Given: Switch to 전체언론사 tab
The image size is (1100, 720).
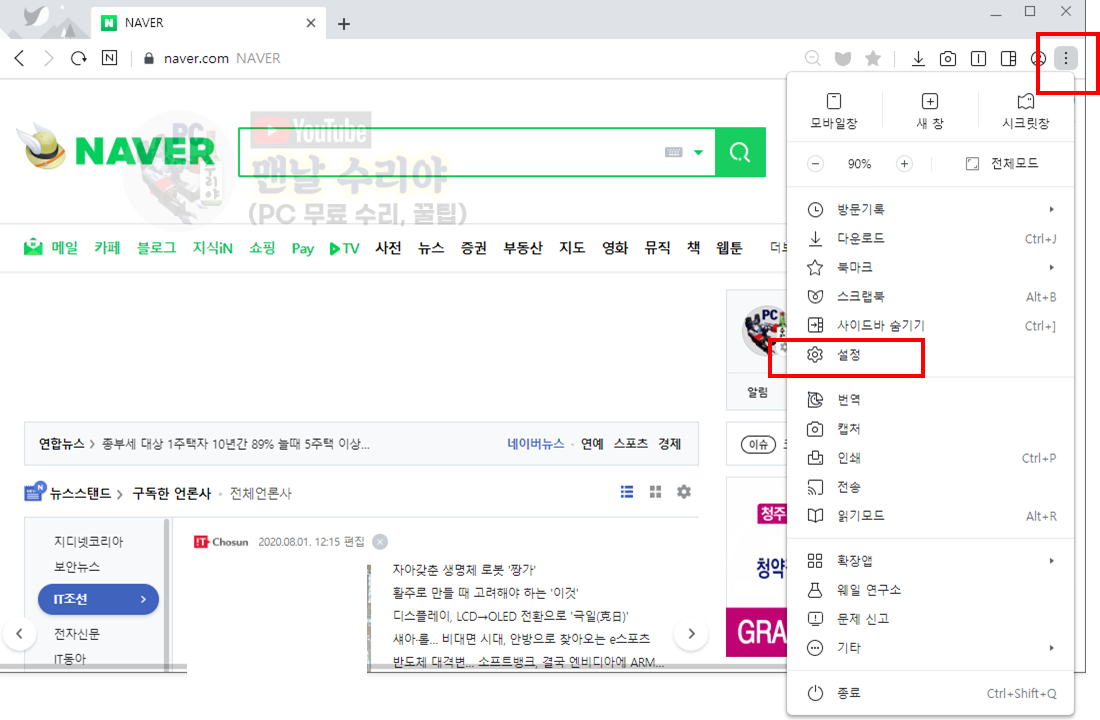Looking at the screenshot, I should [x=260, y=493].
